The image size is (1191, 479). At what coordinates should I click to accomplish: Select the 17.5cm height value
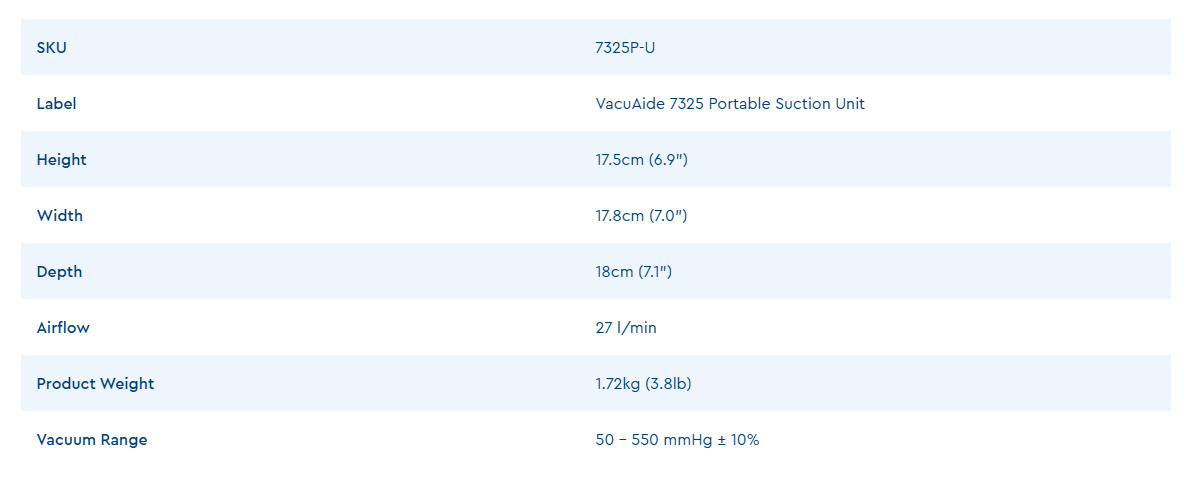618,159
